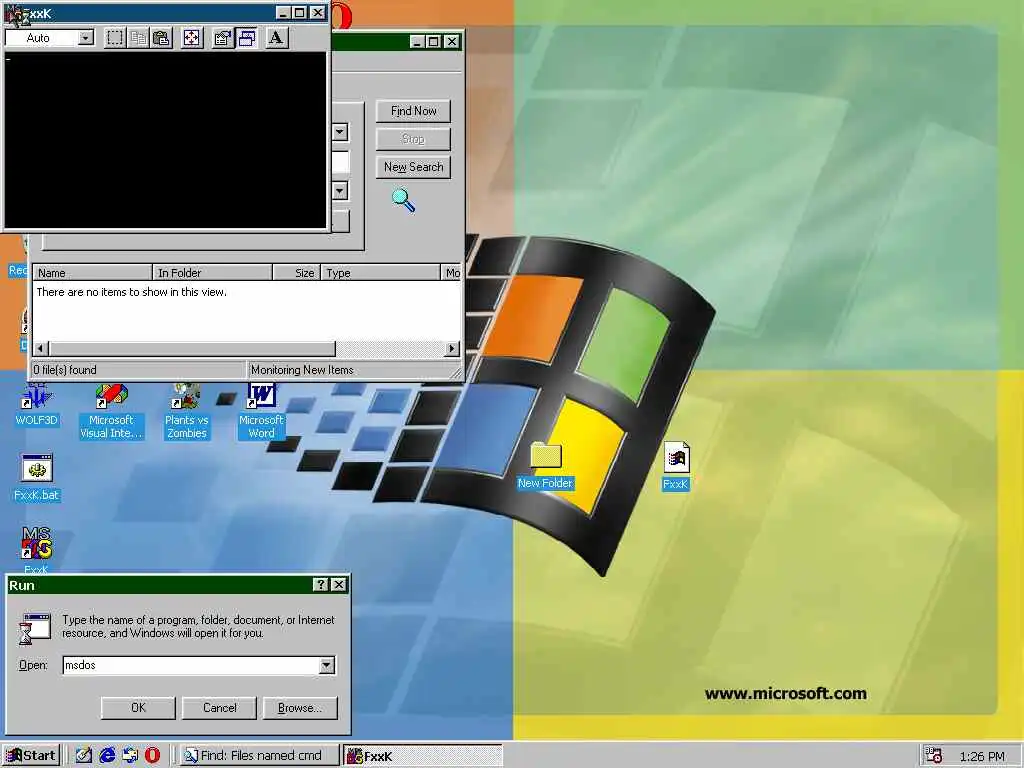Switch FxxK window to full screen

[x=191, y=38]
